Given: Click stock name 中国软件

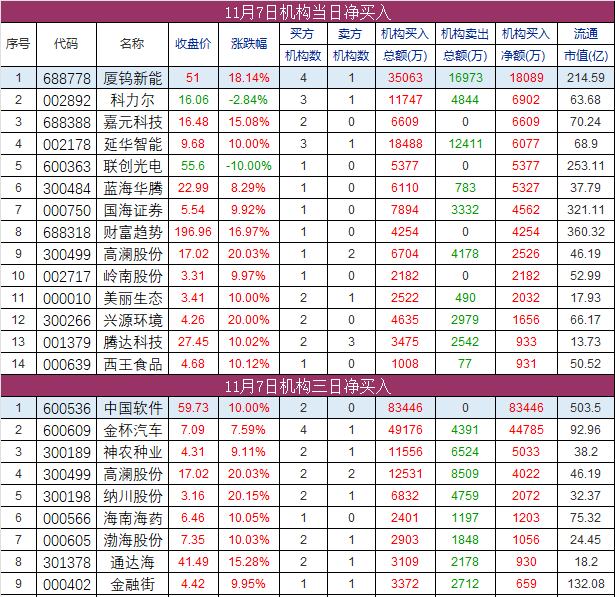Looking at the screenshot, I should [x=133, y=408].
